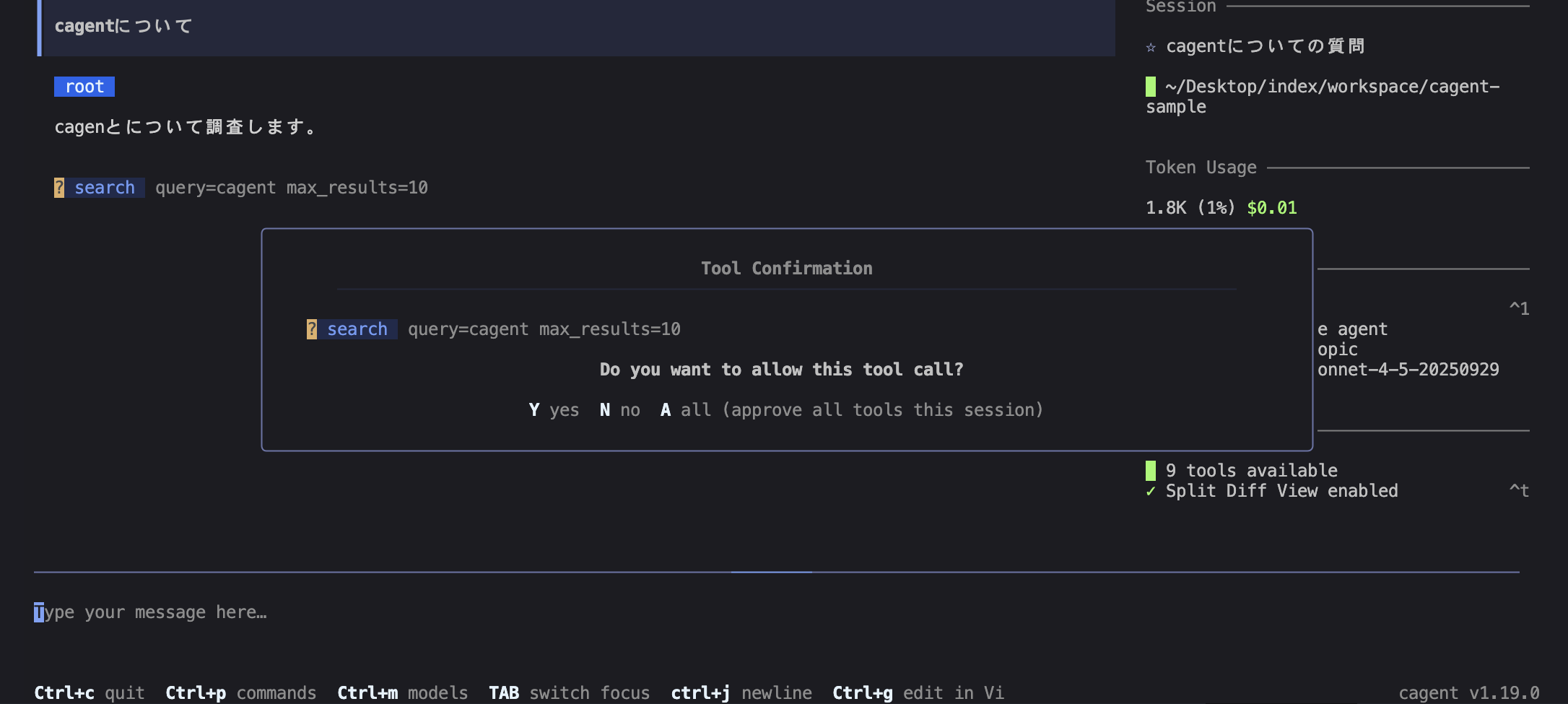Click the root agent label
The image size is (1568, 704).
click(84, 87)
